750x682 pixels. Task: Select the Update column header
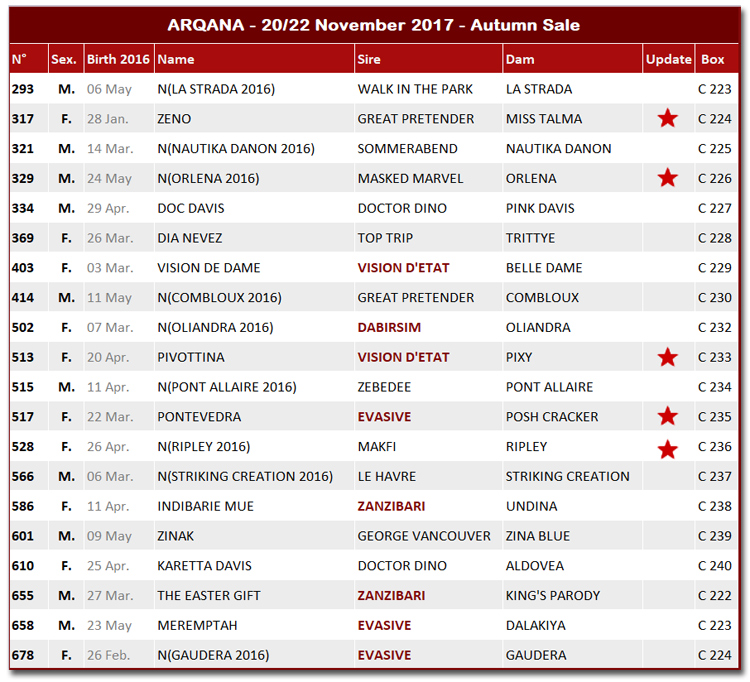pos(668,59)
